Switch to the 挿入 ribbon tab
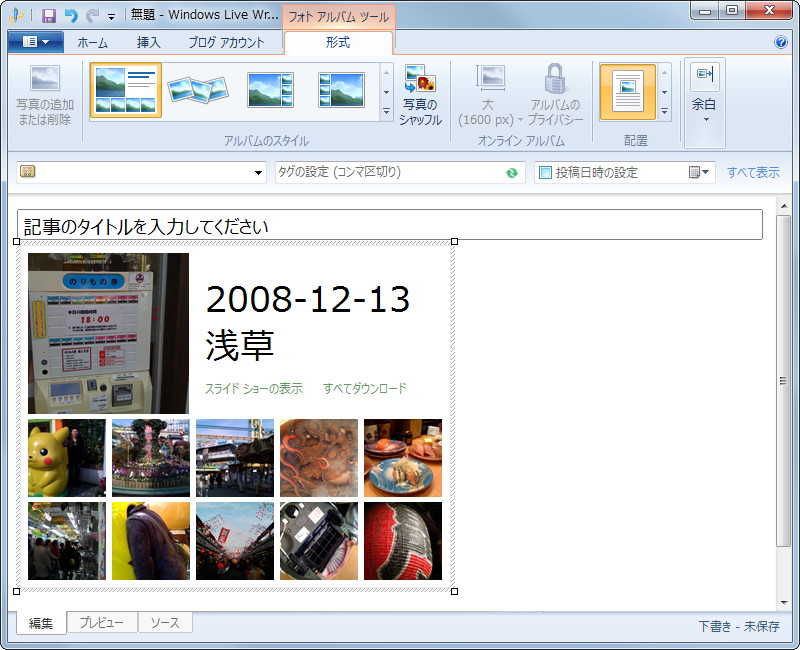 click(148, 41)
